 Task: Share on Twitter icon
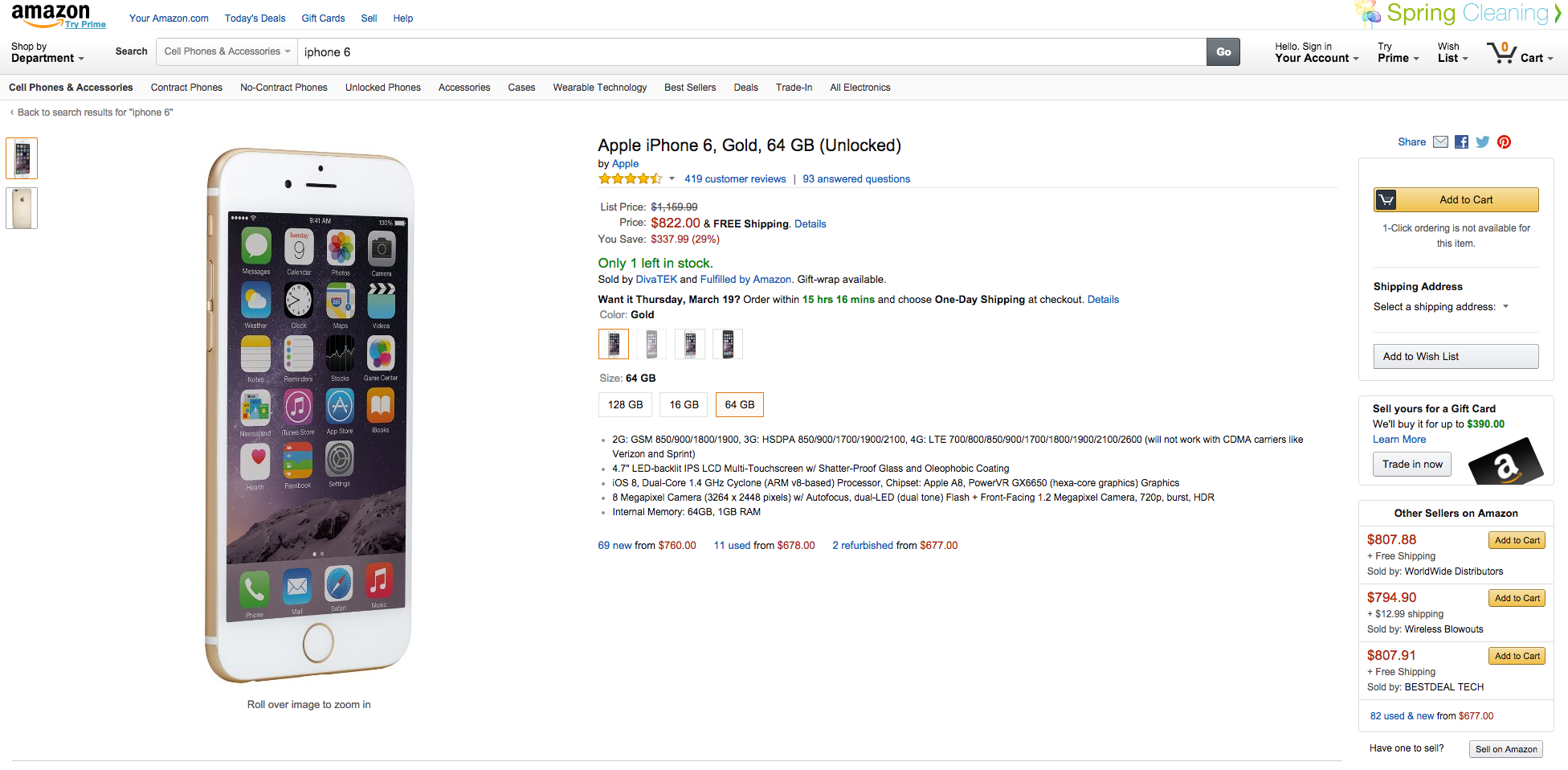point(1483,142)
